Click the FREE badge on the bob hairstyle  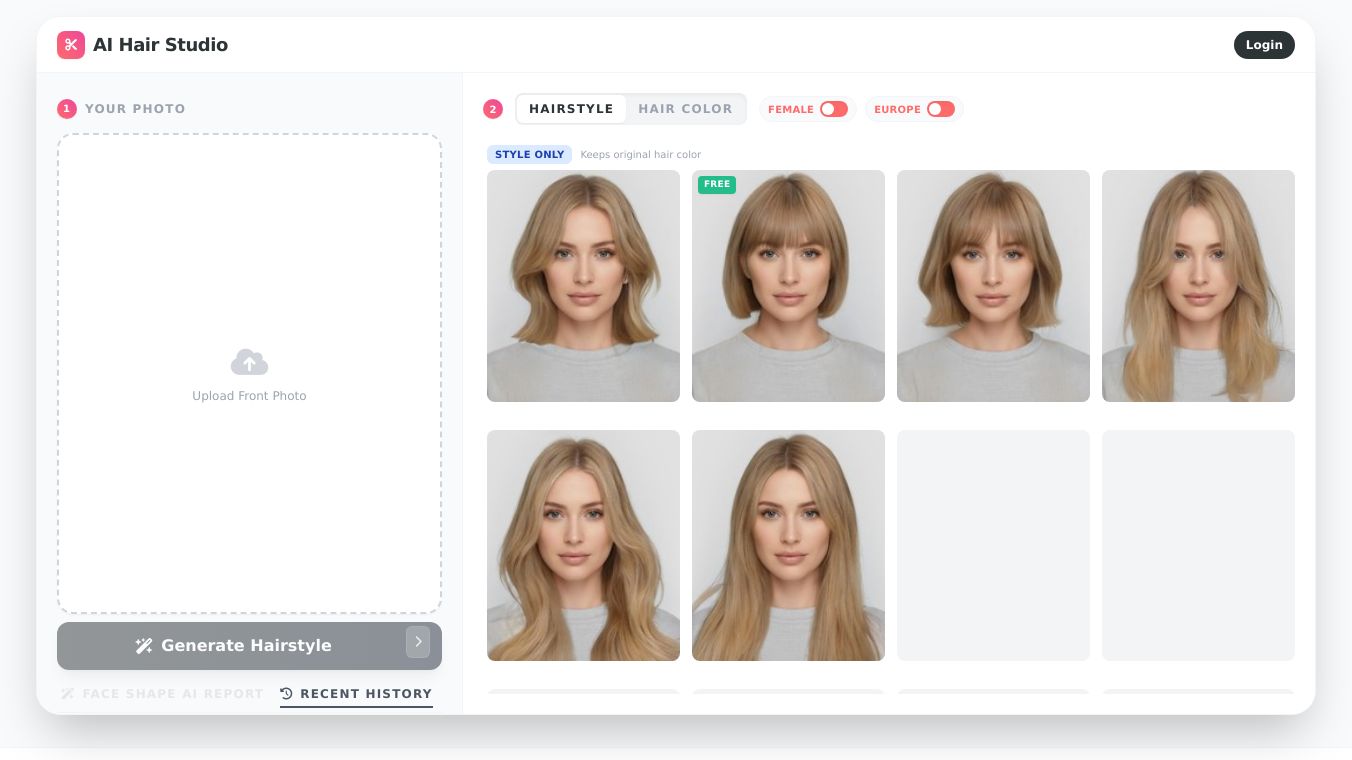[717, 185]
